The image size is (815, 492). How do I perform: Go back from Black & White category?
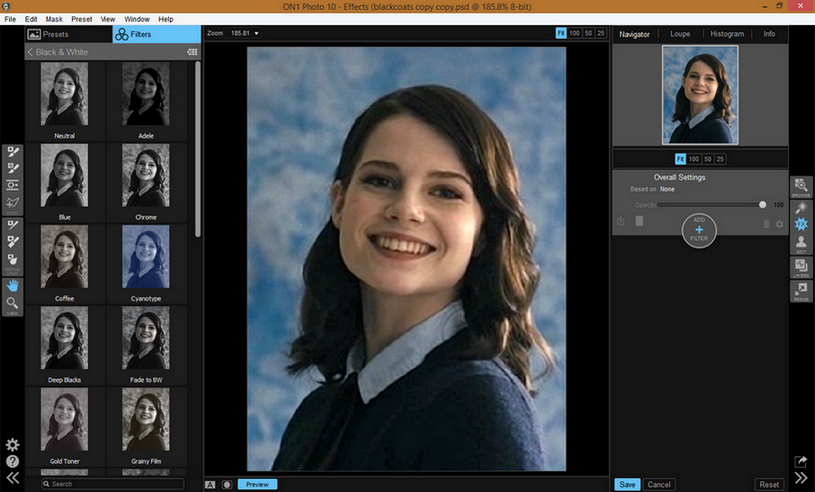click(x=30, y=52)
